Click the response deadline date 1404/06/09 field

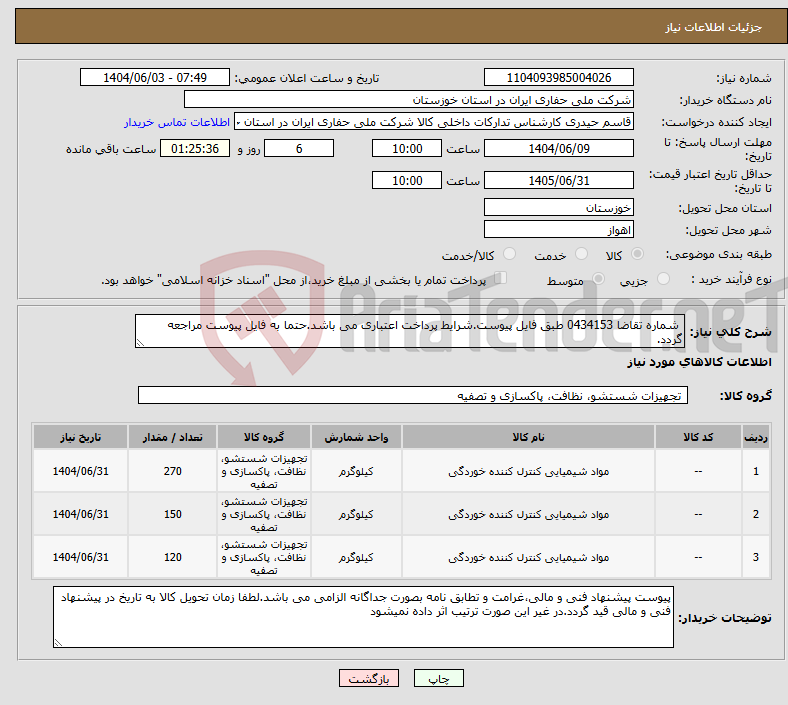(558, 148)
